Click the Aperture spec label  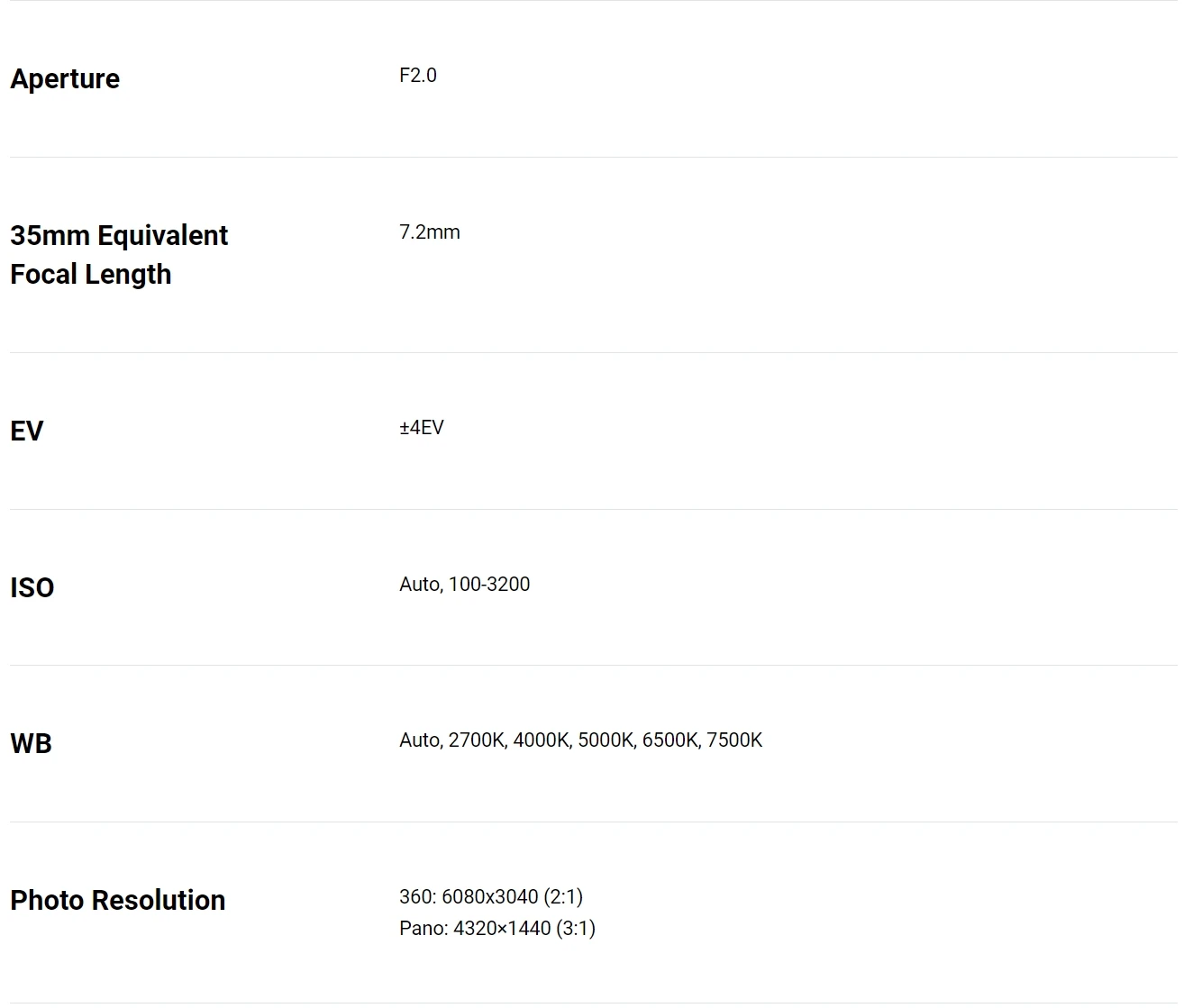pos(65,79)
